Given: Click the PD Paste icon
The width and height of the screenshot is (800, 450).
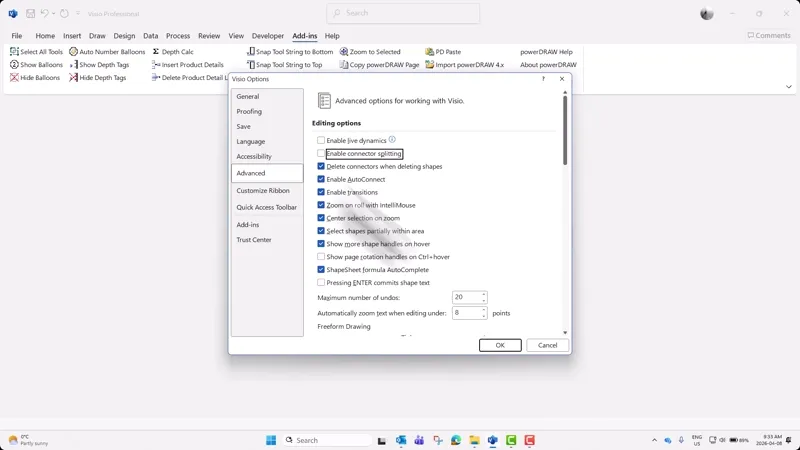Looking at the screenshot, I should point(430,52).
